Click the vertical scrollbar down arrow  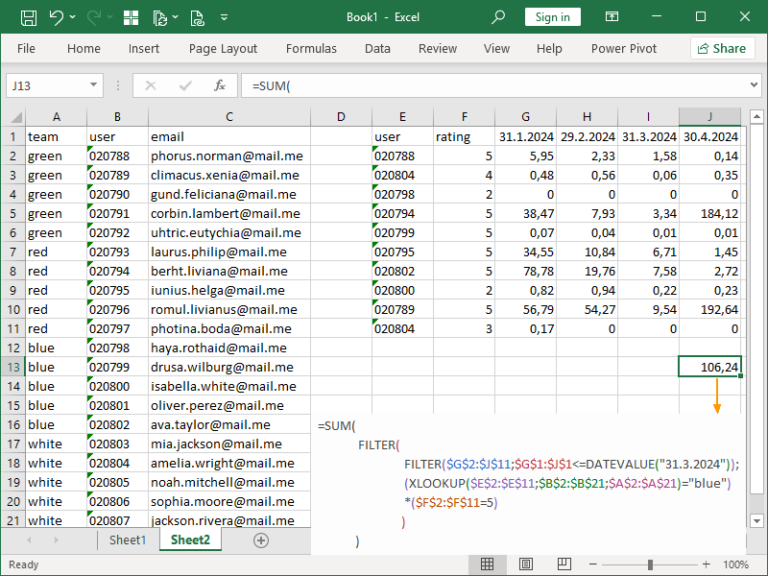(x=757, y=521)
